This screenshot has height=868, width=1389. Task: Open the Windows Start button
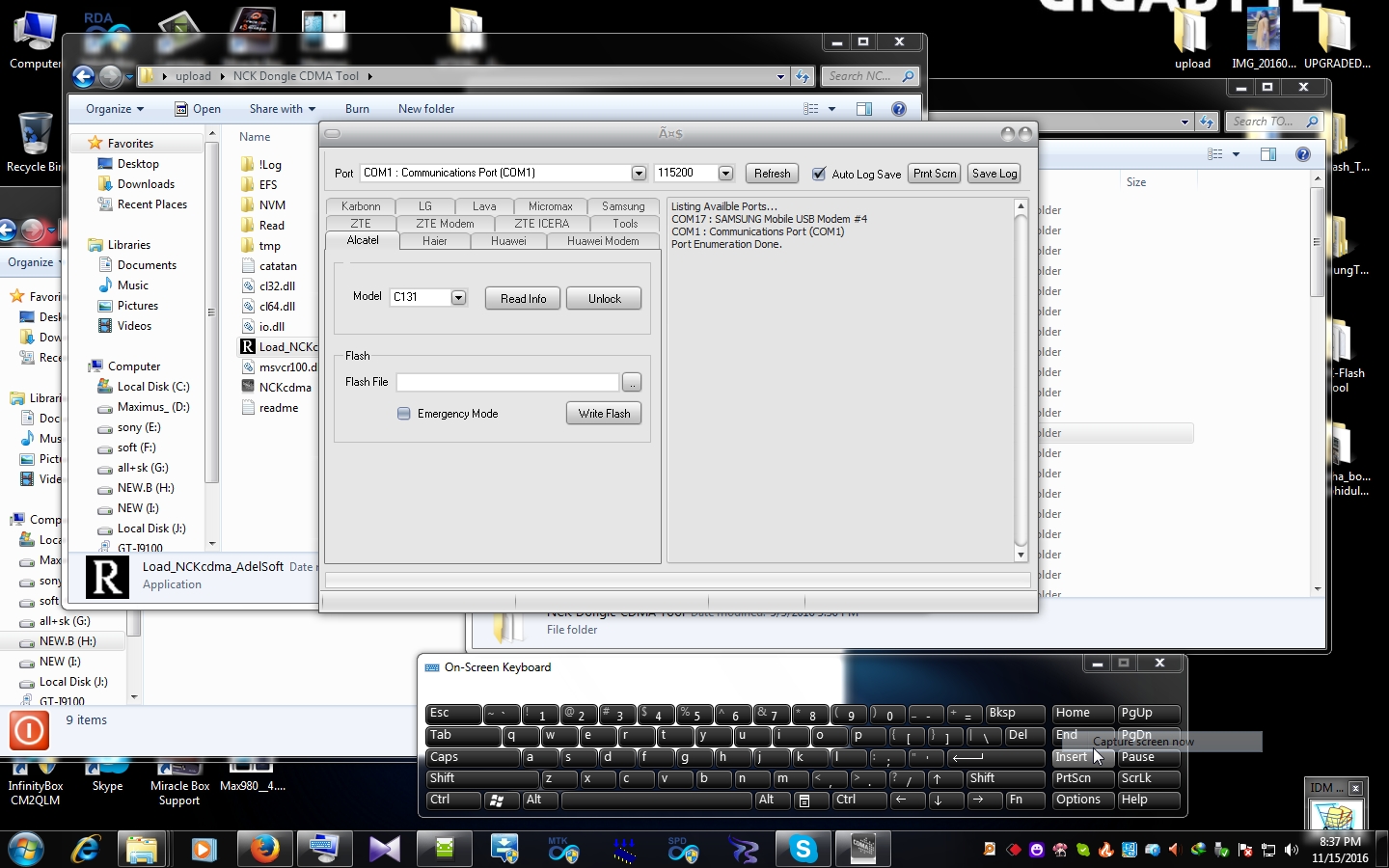(26, 849)
